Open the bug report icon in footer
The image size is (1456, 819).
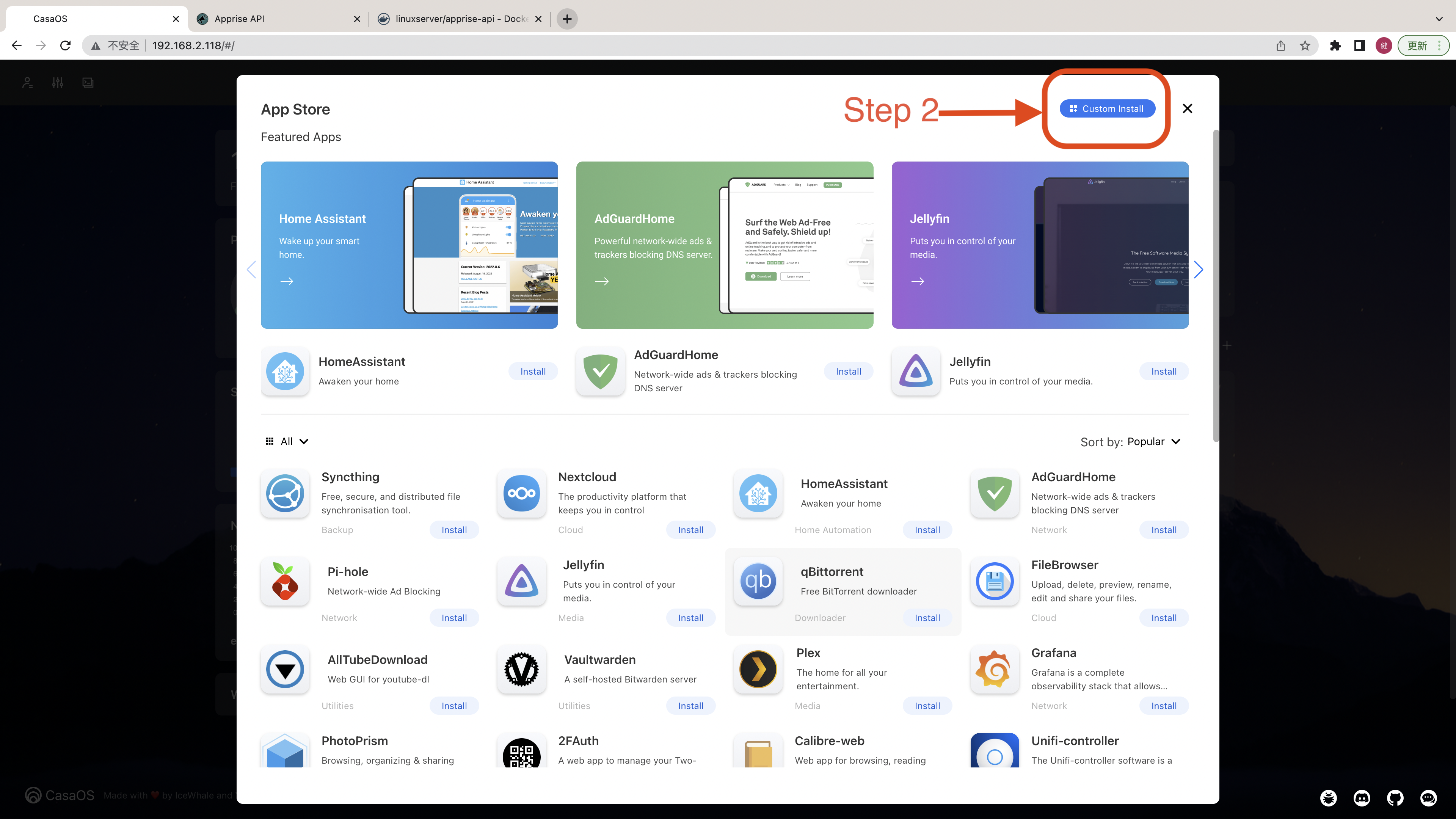[1328, 797]
